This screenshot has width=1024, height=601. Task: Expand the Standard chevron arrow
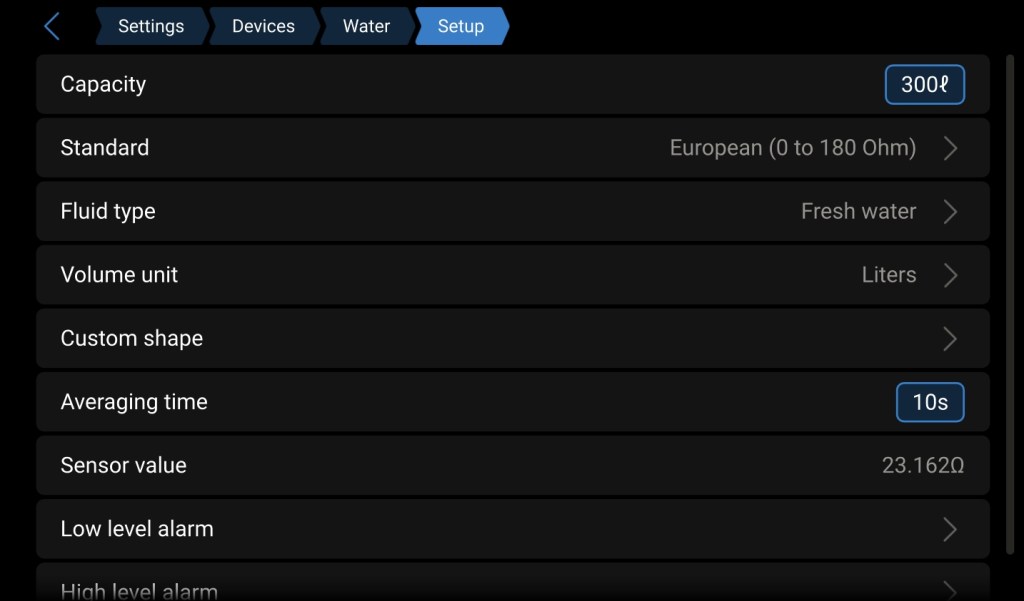tap(950, 148)
